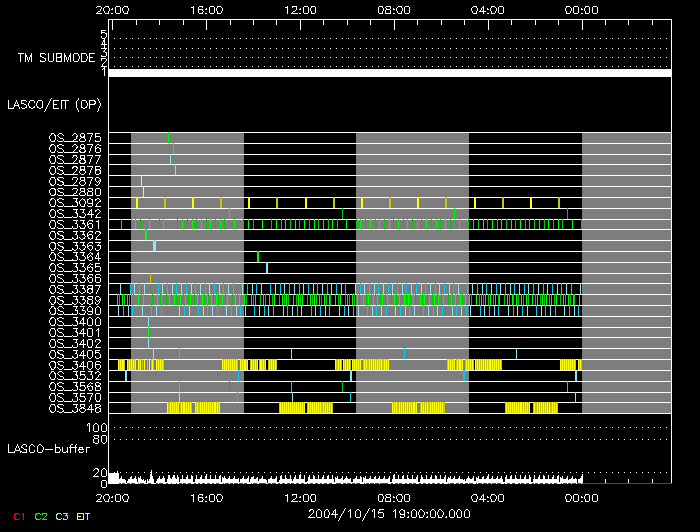Click the OS_3570 row label

[x=75, y=398]
